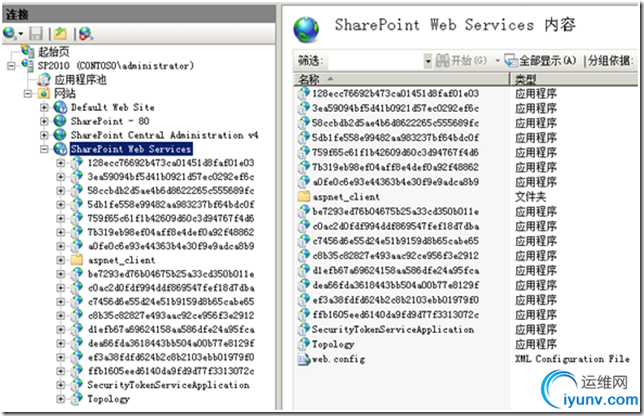Click the SharePoint - 80 globe icon
The width and height of the screenshot is (644, 416).
point(60,121)
